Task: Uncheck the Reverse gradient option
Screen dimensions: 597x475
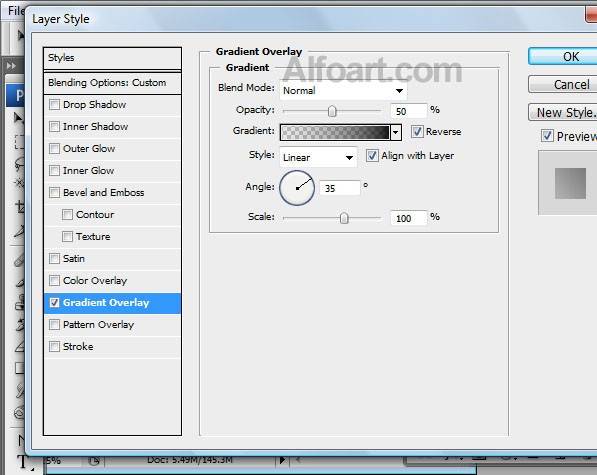Action: tap(417, 131)
